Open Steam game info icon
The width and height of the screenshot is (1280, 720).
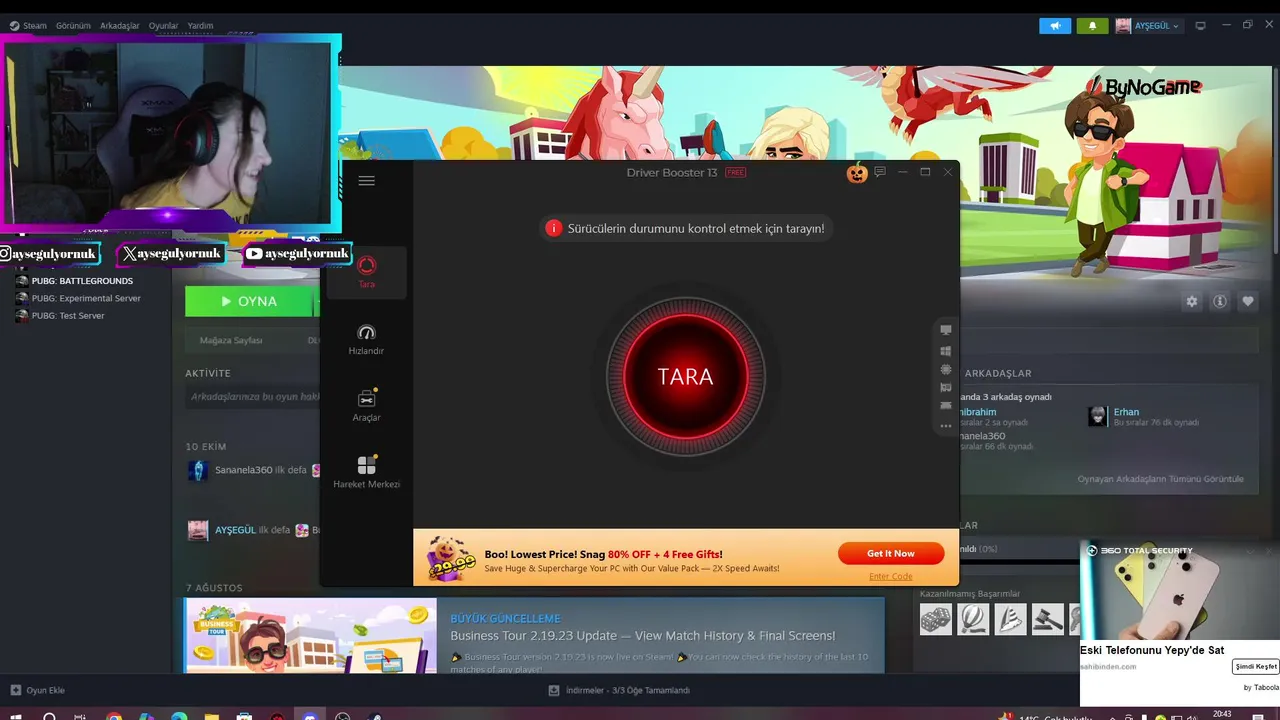[x=1219, y=301]
